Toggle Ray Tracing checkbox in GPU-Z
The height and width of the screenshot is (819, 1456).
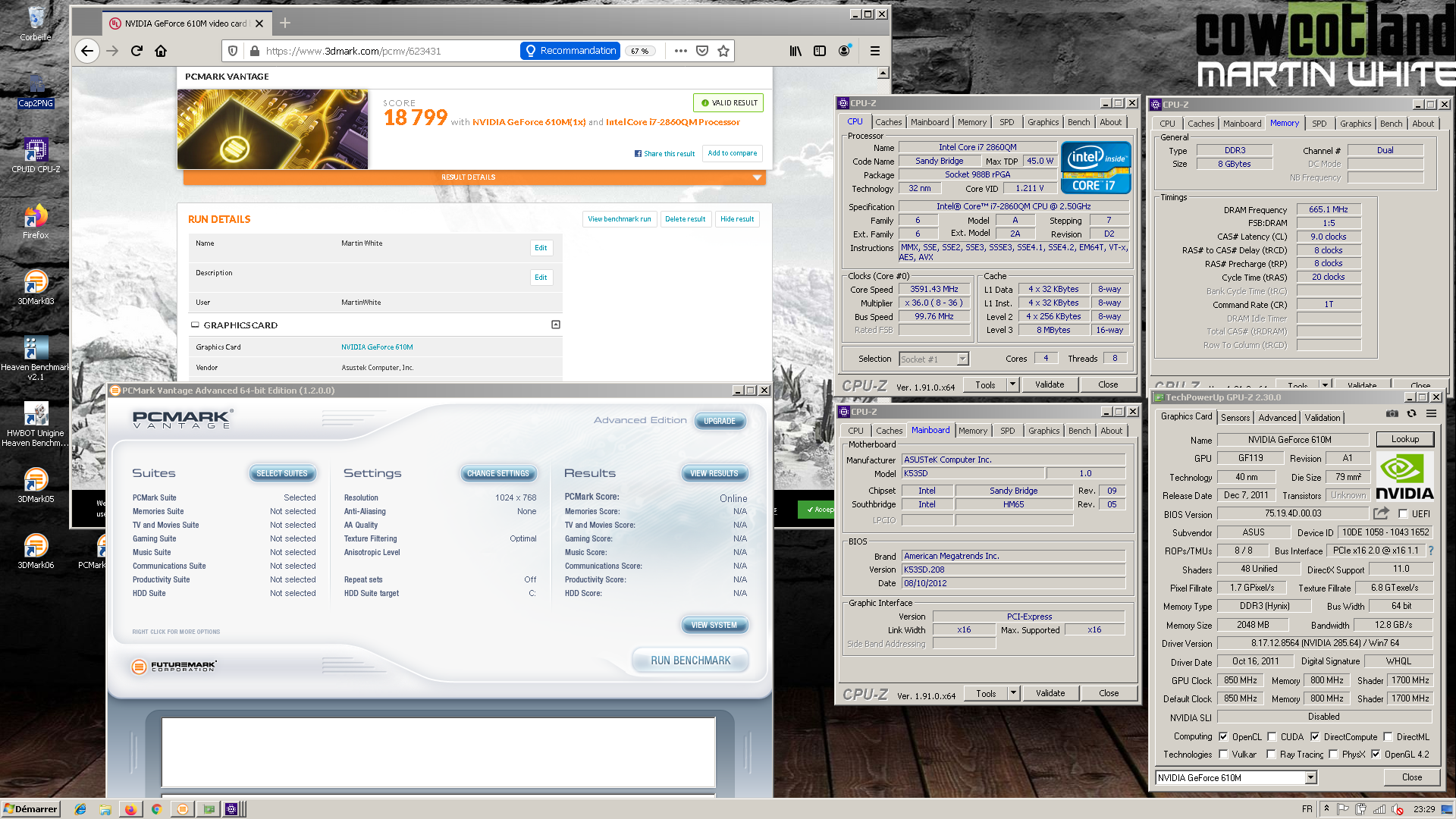(1271, 754)
